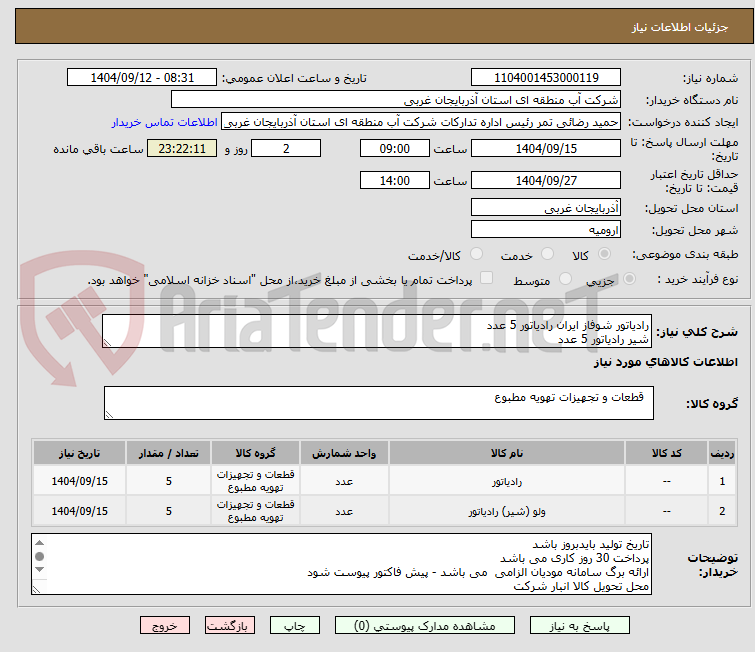This screenshot has width=755, height=652.
Task: Click resize handle of گروه کالا box
Action: 109,415
